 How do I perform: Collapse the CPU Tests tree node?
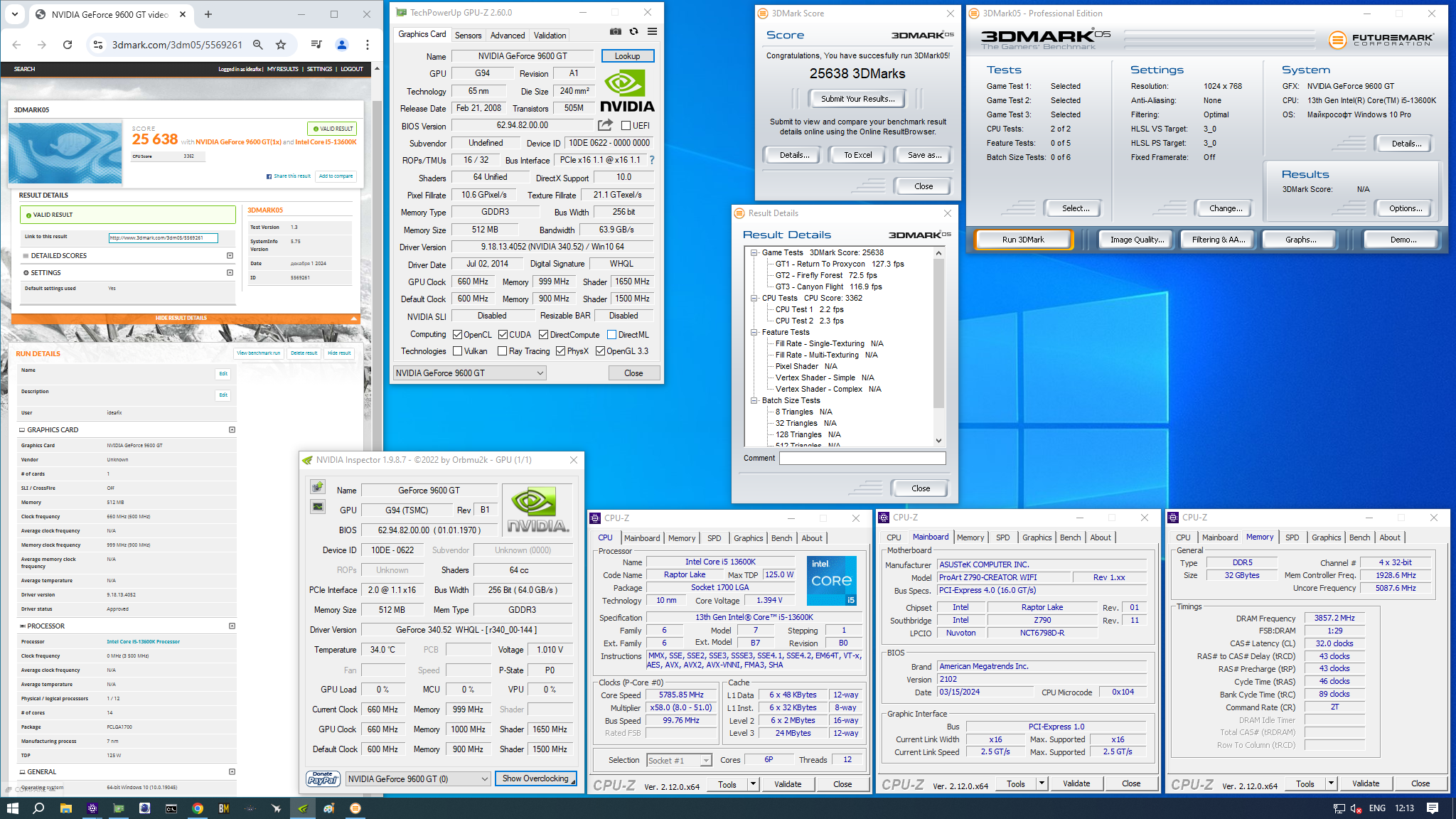[x=754, y=298]
